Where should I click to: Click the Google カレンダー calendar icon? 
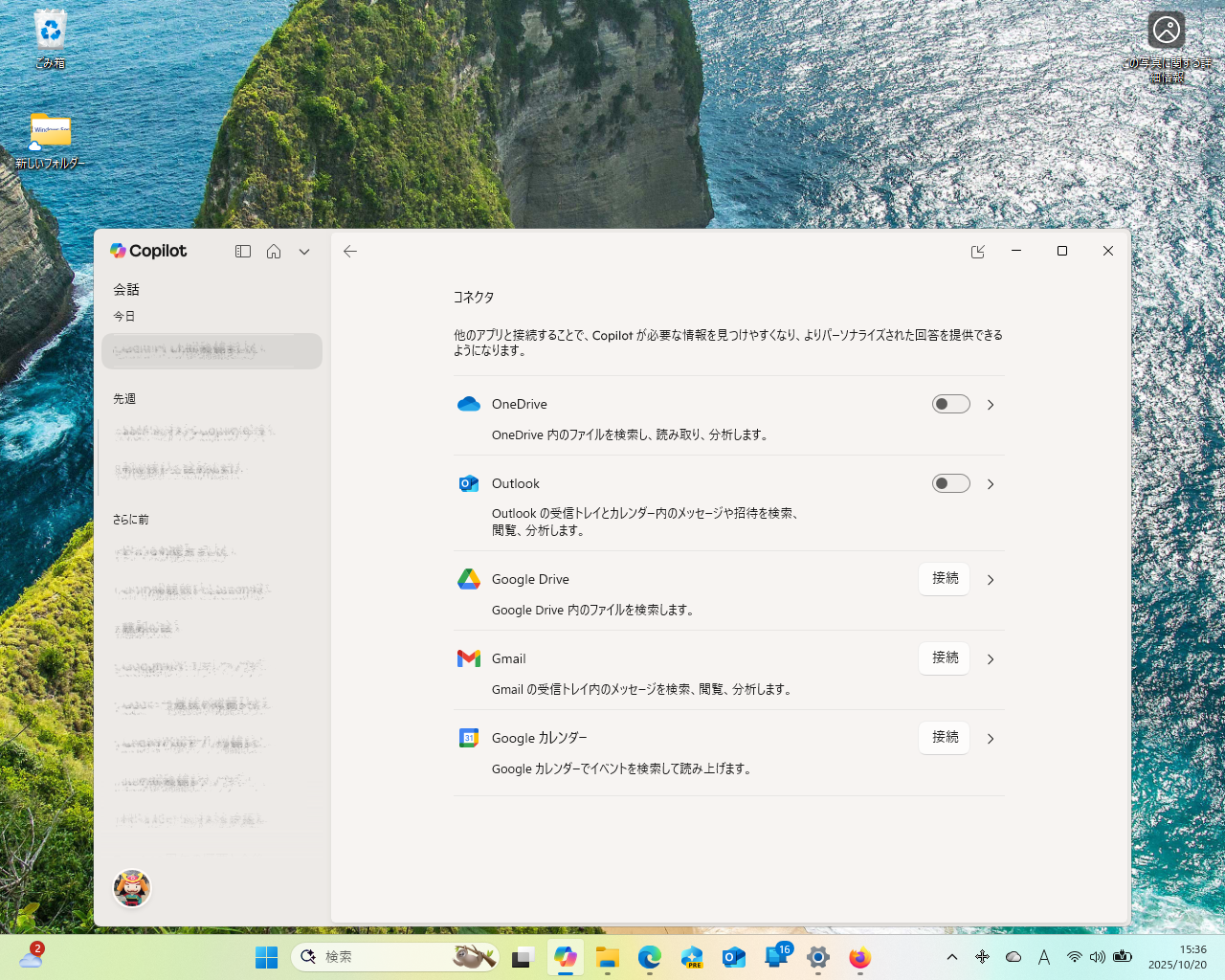pyautogui.click(x=468, y=738)
